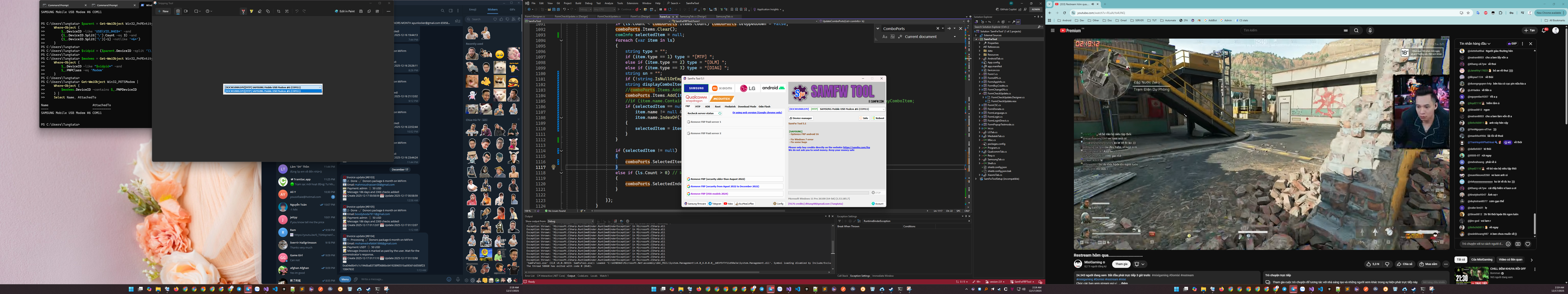Select the LG brand tab in SamFw Tool
Image resolution: width=1568 pixels, height=294 pixels.
[747, 88]
